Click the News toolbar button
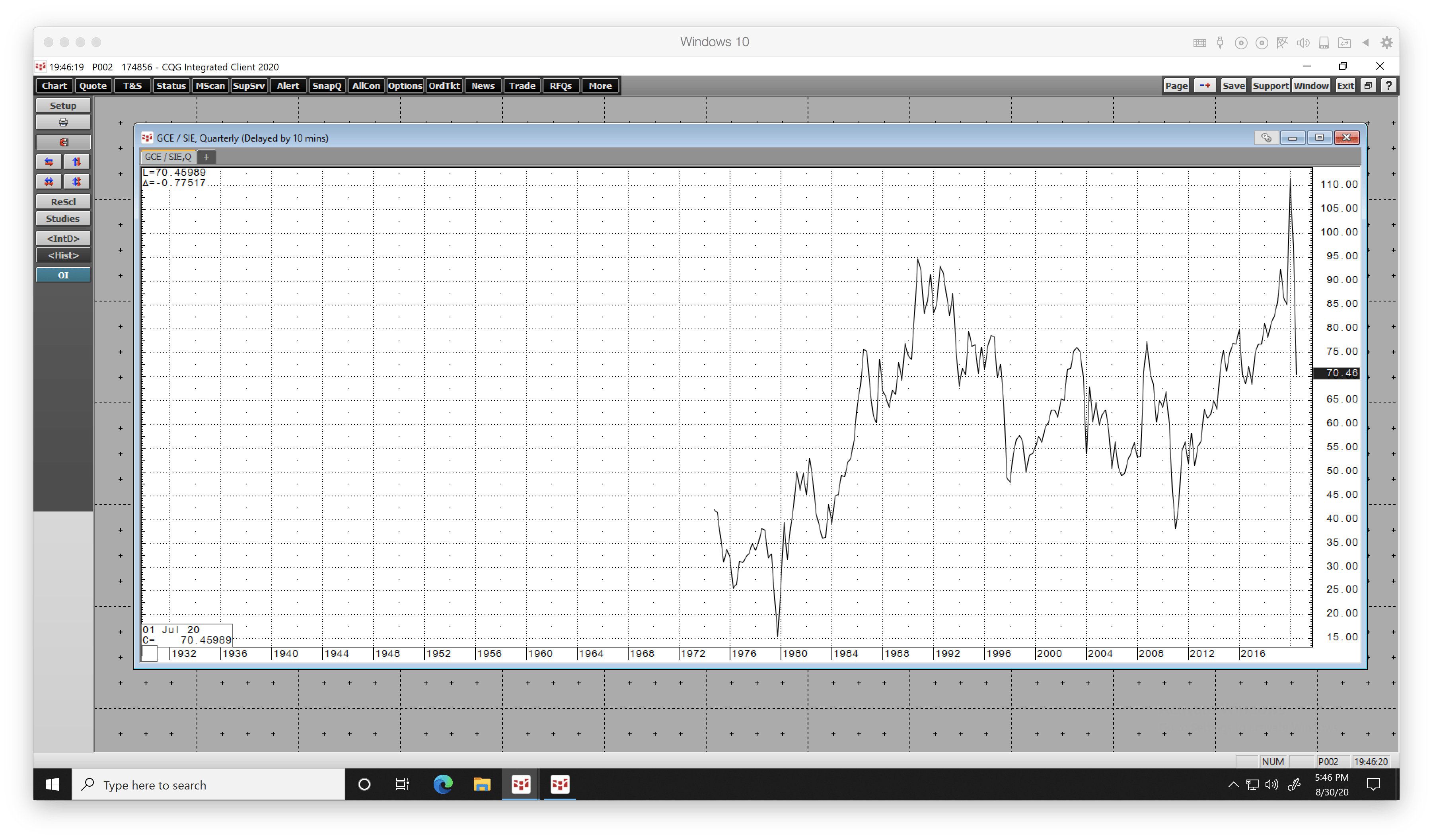This screenshot has height=840, width=1433. (x=483, y=86)
